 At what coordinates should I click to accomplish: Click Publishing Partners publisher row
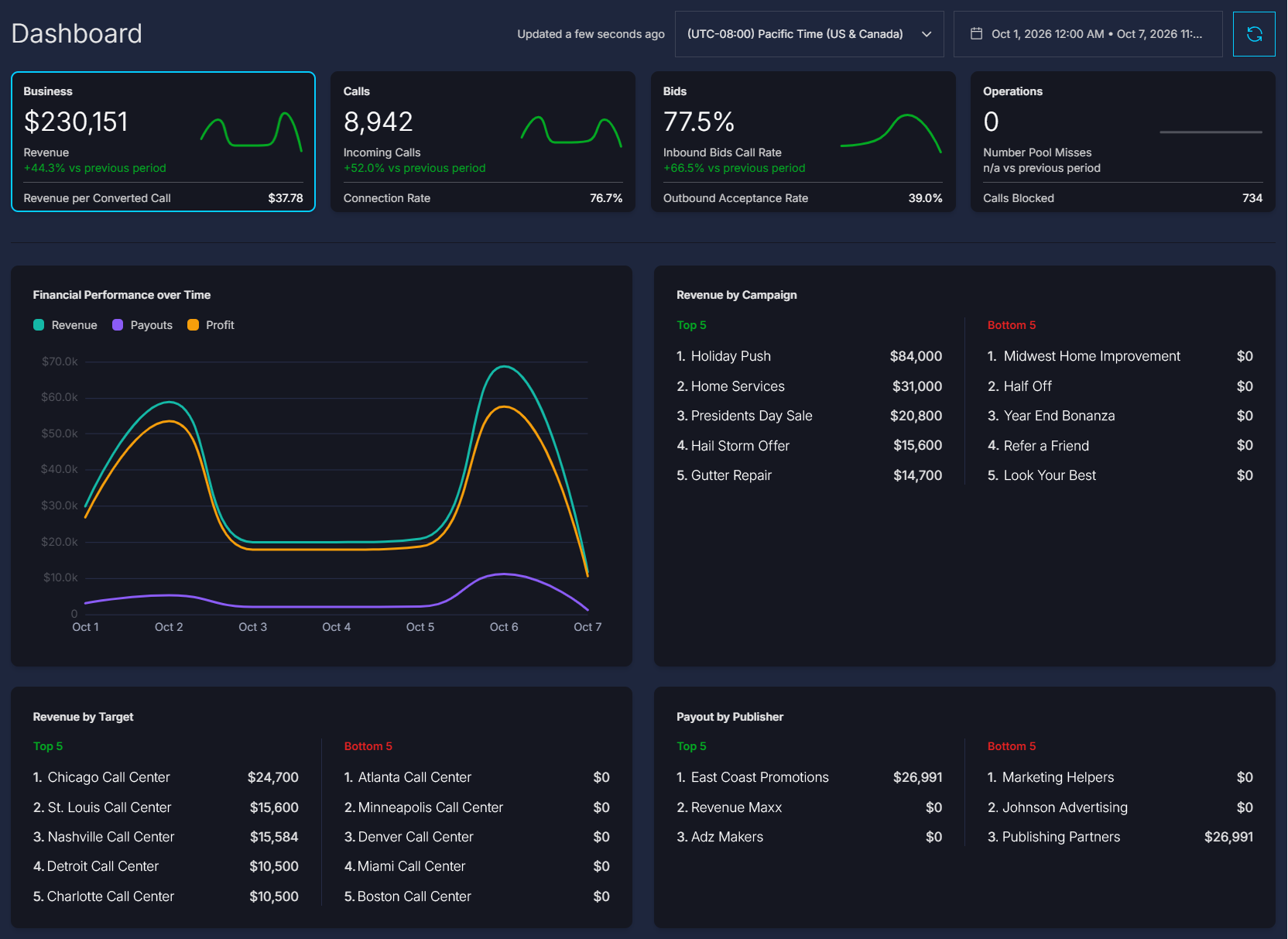(x=1120, y=837)
